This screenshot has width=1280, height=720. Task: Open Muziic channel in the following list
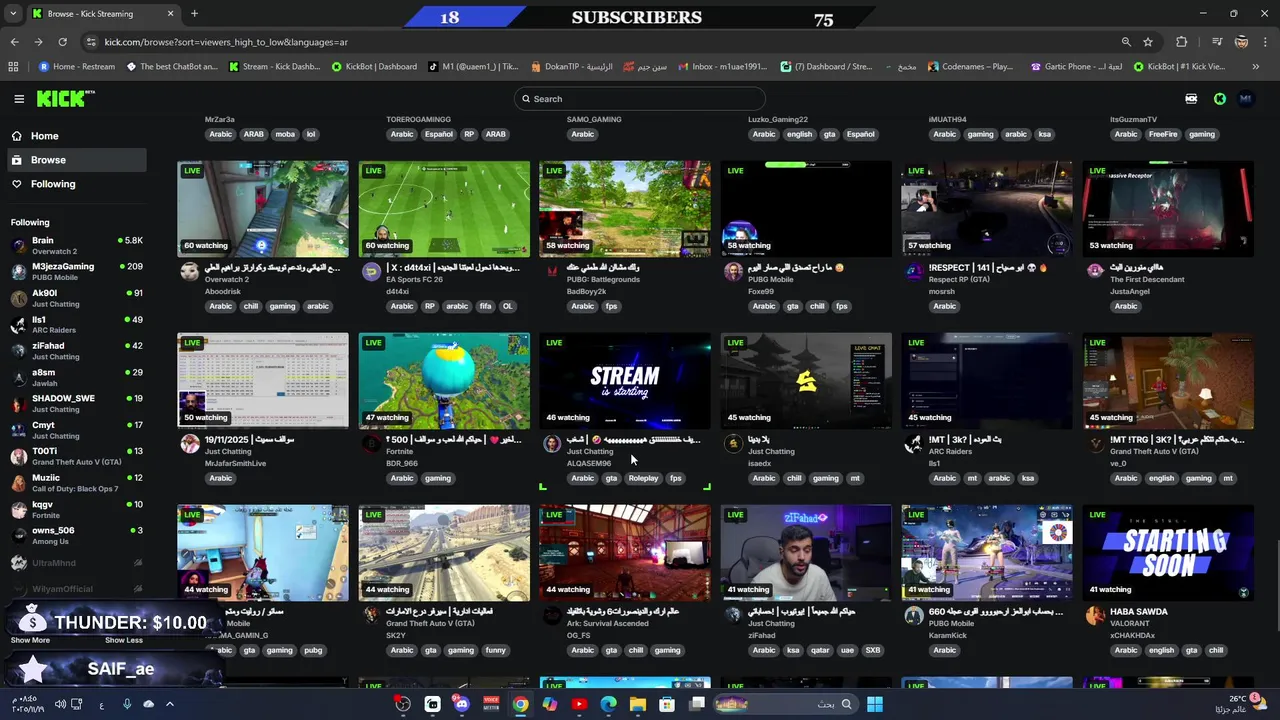coord(76,483)
